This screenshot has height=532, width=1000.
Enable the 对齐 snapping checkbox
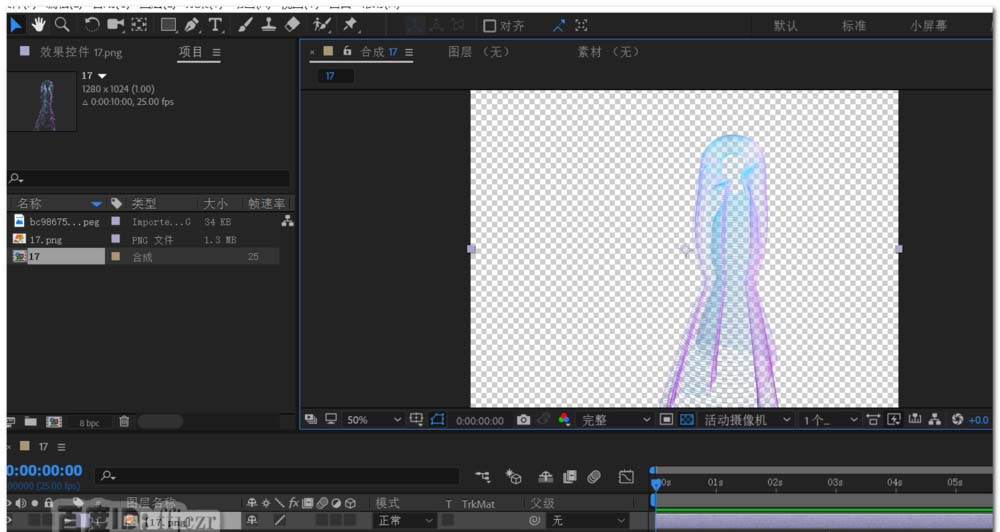pos(490,26)
